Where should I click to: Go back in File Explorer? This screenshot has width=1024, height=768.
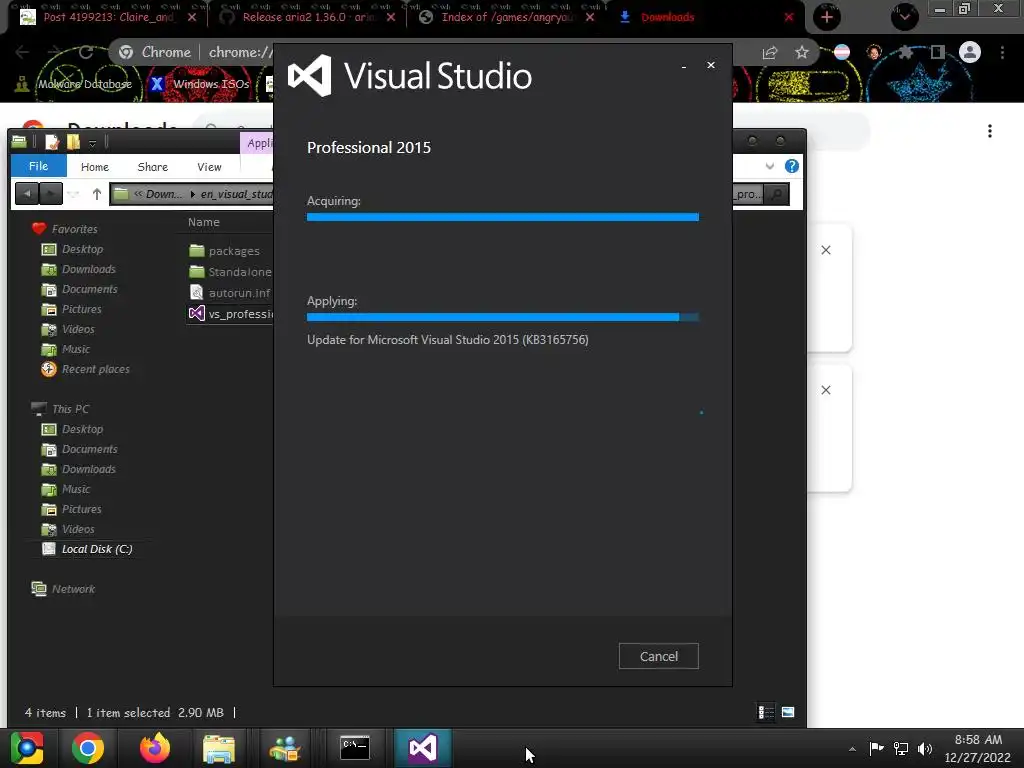(x=27, y=194)
